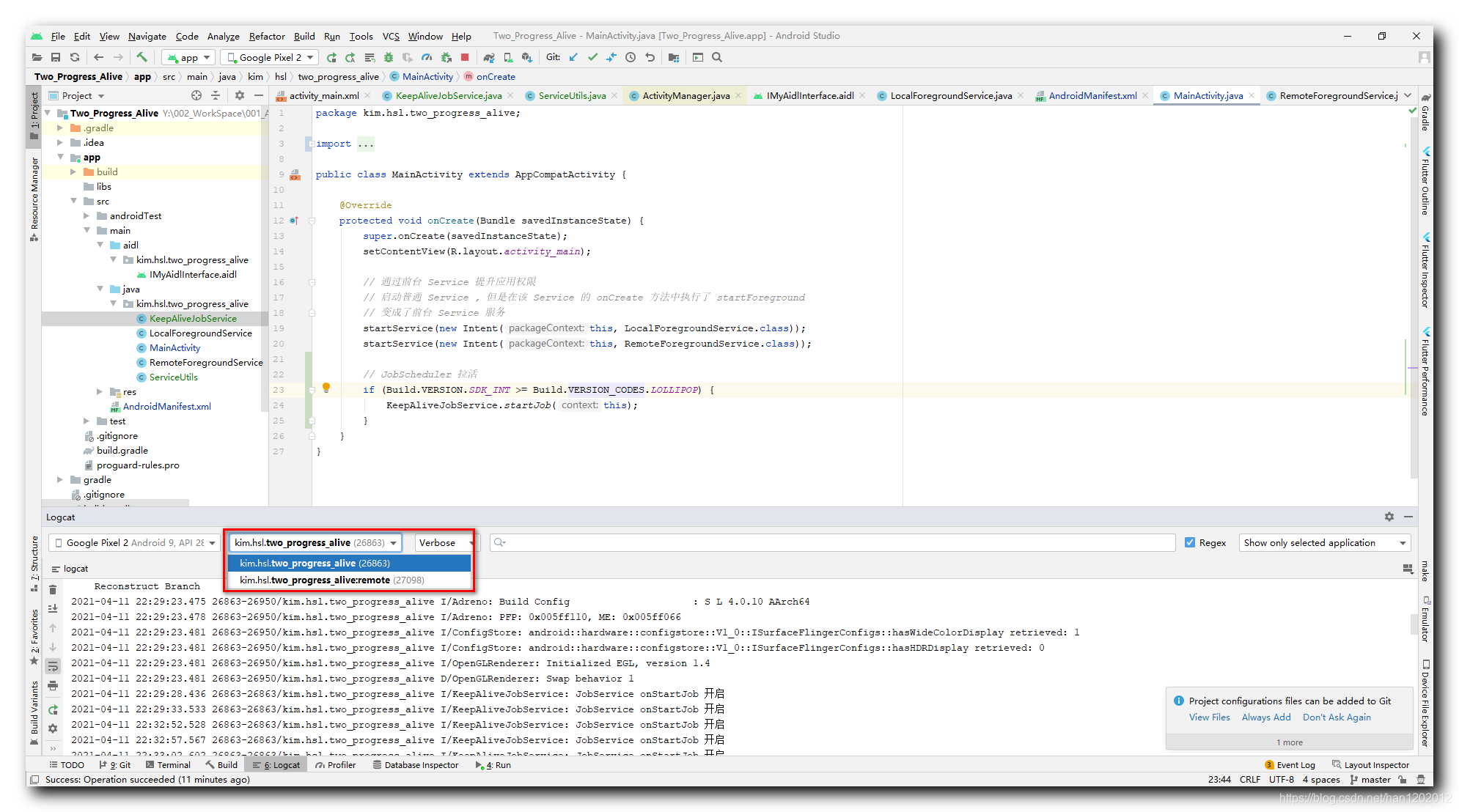Expand the androidTest folder node
The image size is (1459, 812).
point(87,215)
